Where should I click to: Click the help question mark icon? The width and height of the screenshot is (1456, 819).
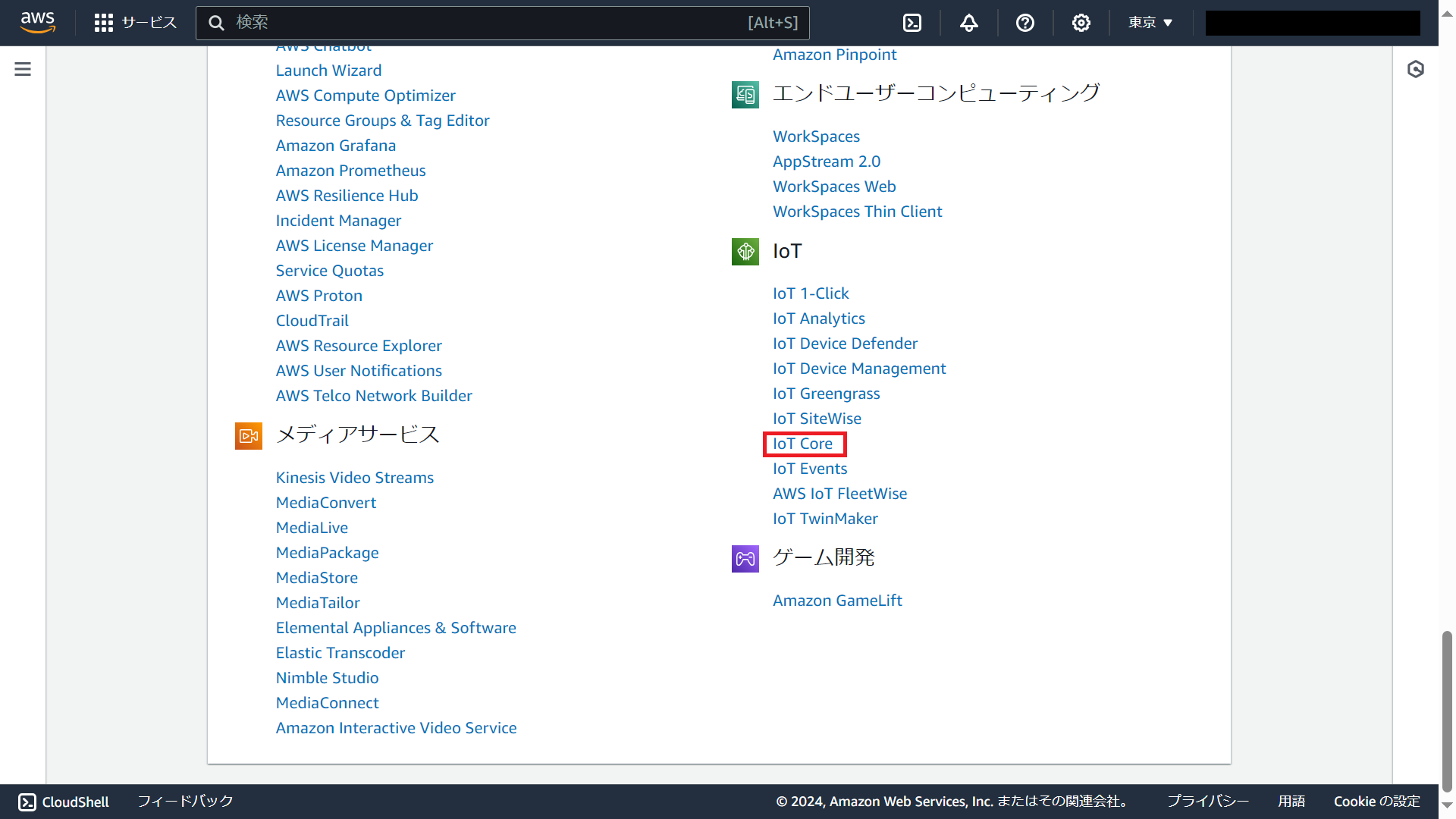tap(1025, 23)
